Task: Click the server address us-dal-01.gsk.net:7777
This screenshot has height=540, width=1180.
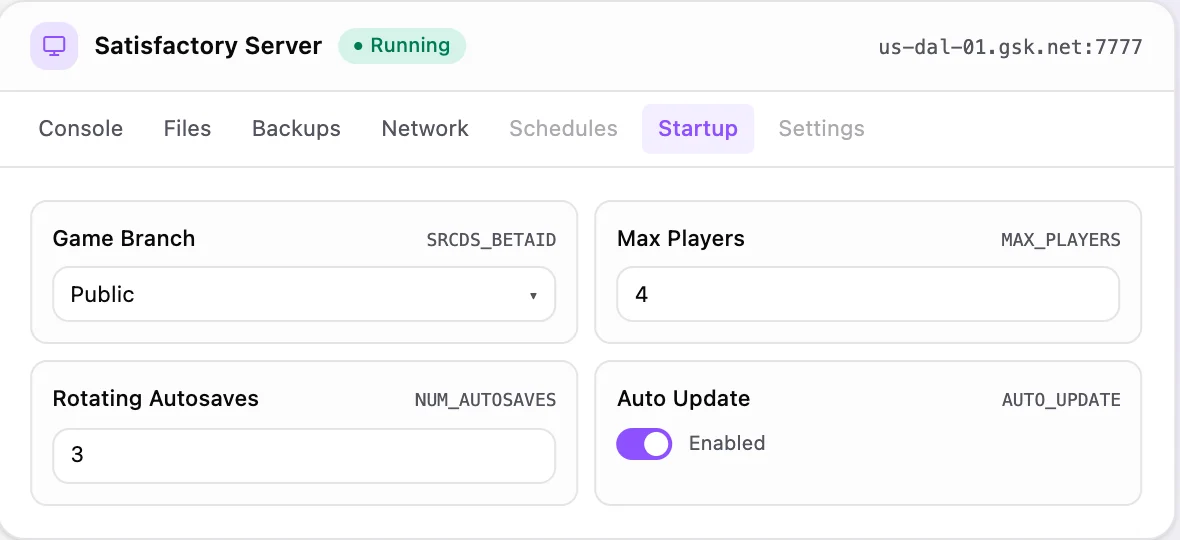Action: point(1011,47)
